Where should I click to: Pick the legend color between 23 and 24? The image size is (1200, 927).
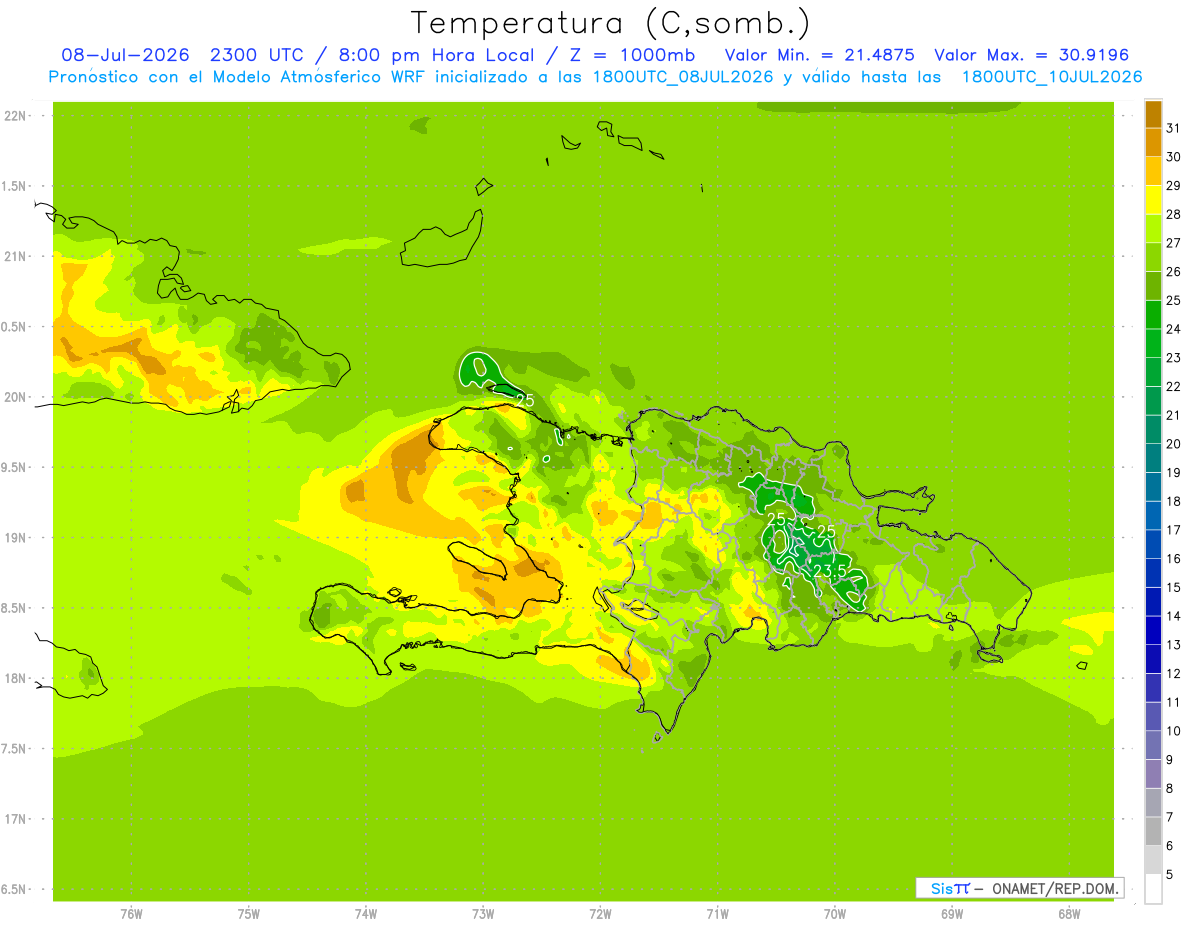point(1153,343)
